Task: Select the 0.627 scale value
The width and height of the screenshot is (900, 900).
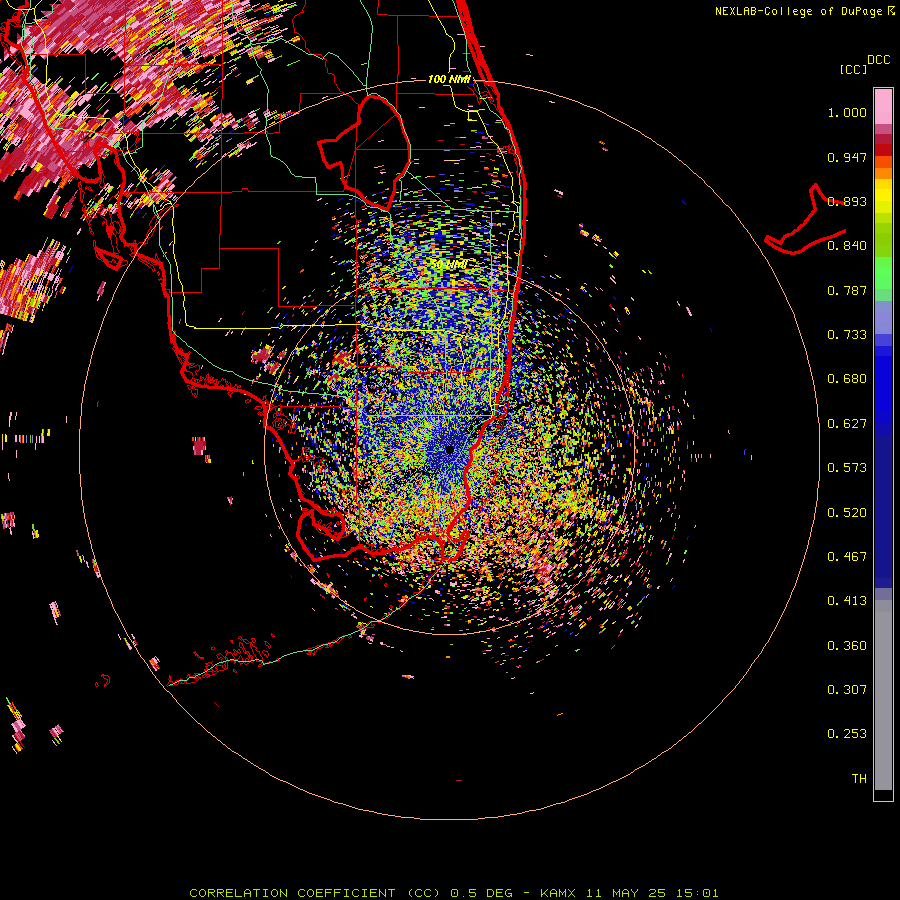Action: (x=847, y=424)
